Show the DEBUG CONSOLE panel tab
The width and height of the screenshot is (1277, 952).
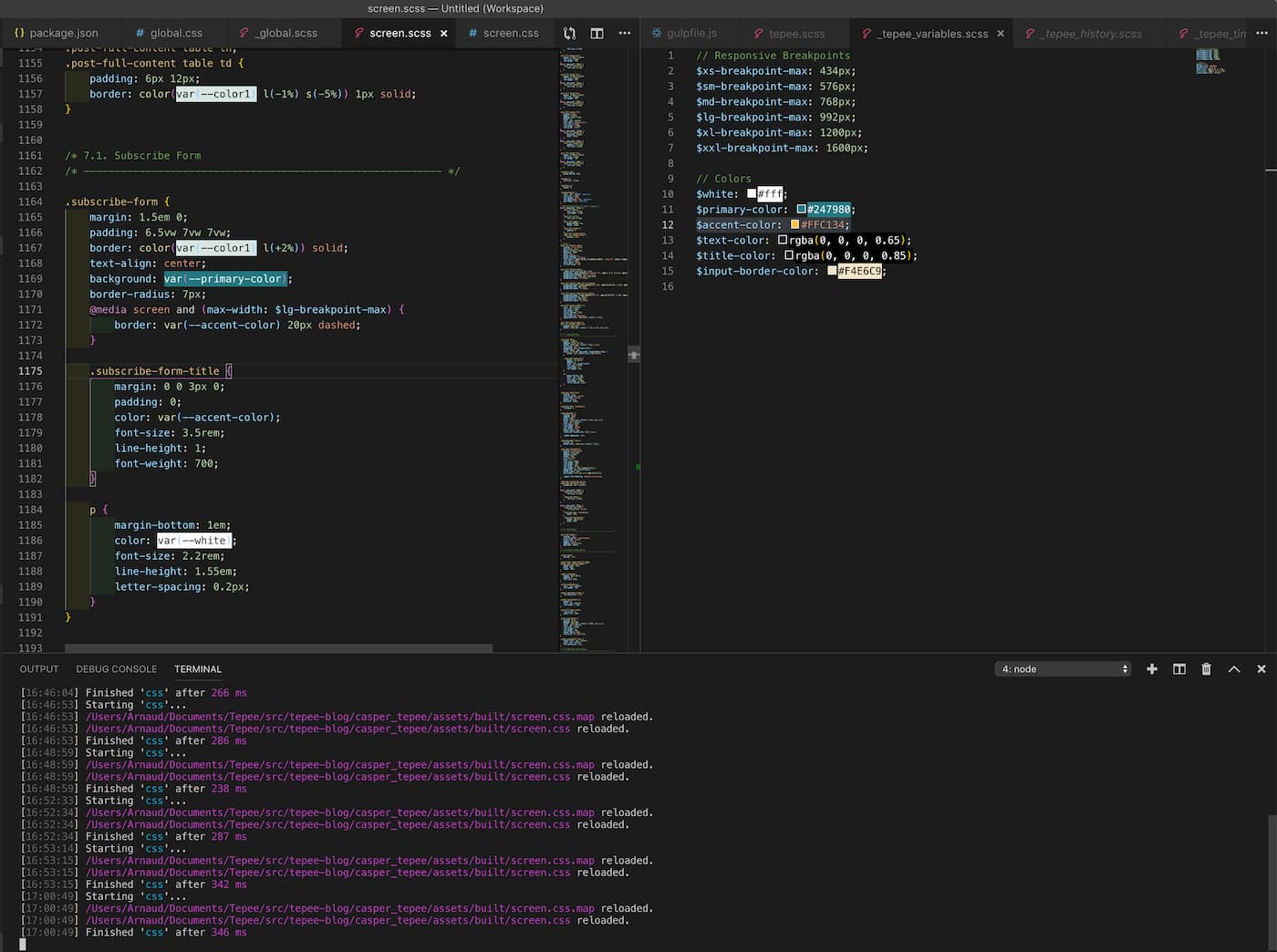(117, 669)
